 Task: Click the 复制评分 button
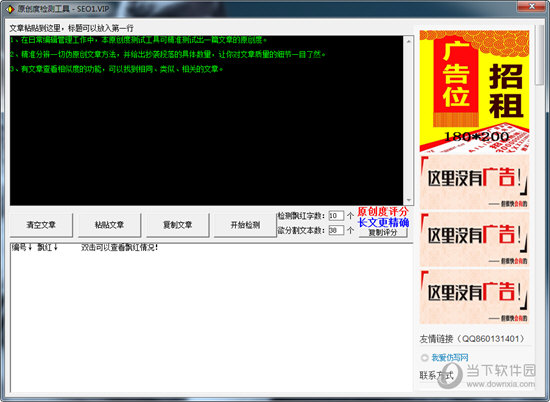coord(383,233)
